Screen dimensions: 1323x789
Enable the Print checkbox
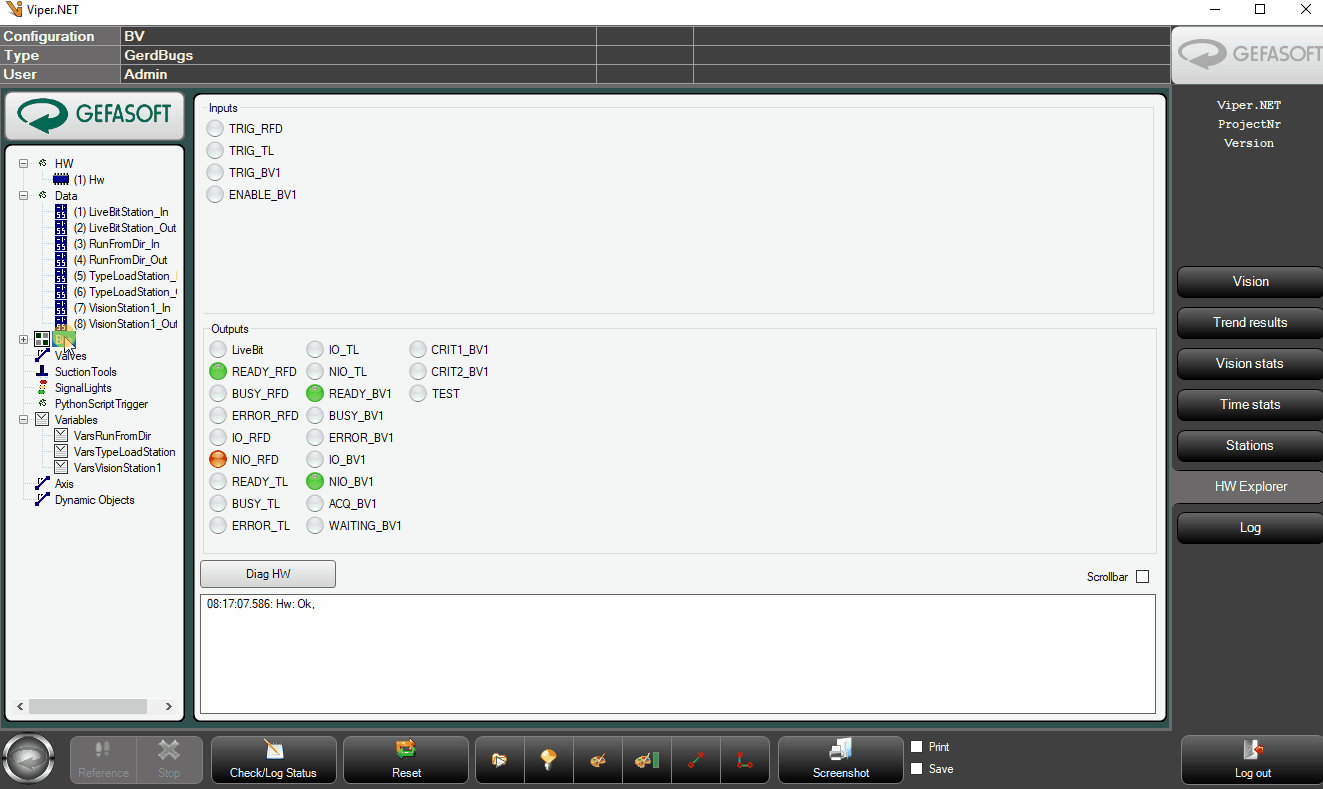(x=917, y=747)
